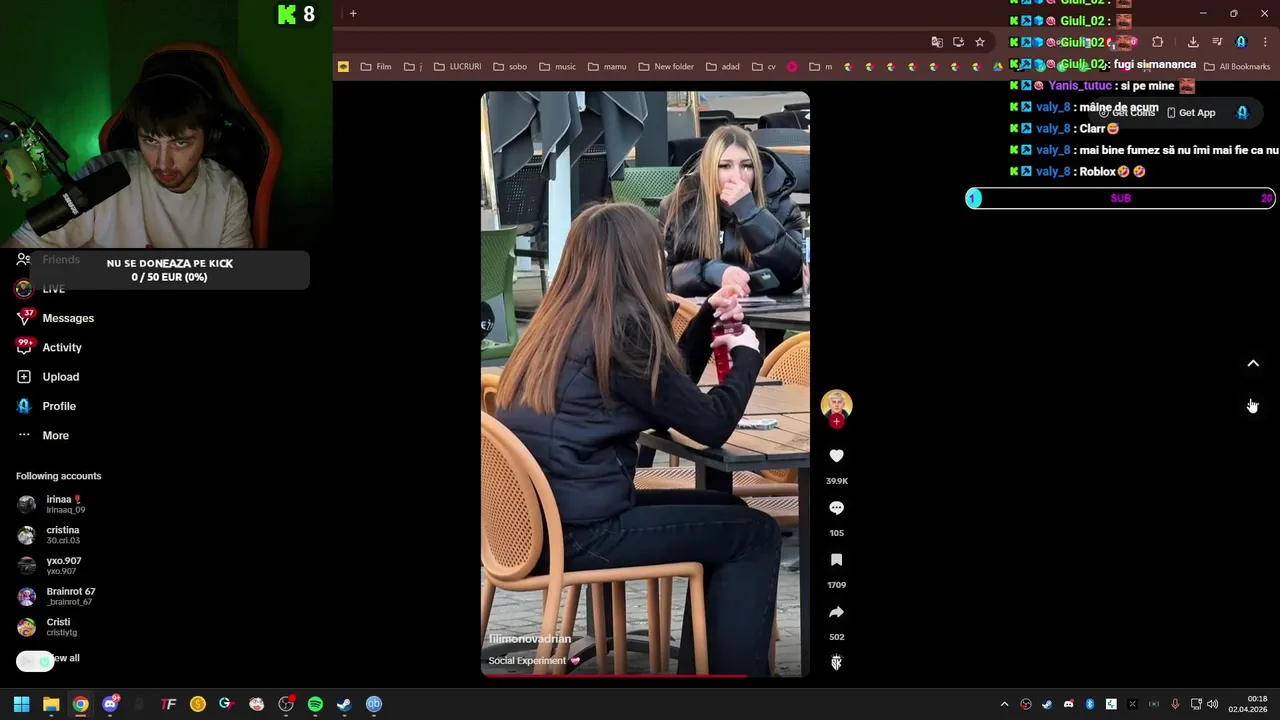
Task: Click the SUB goal progress bar
Action: 1120,198
